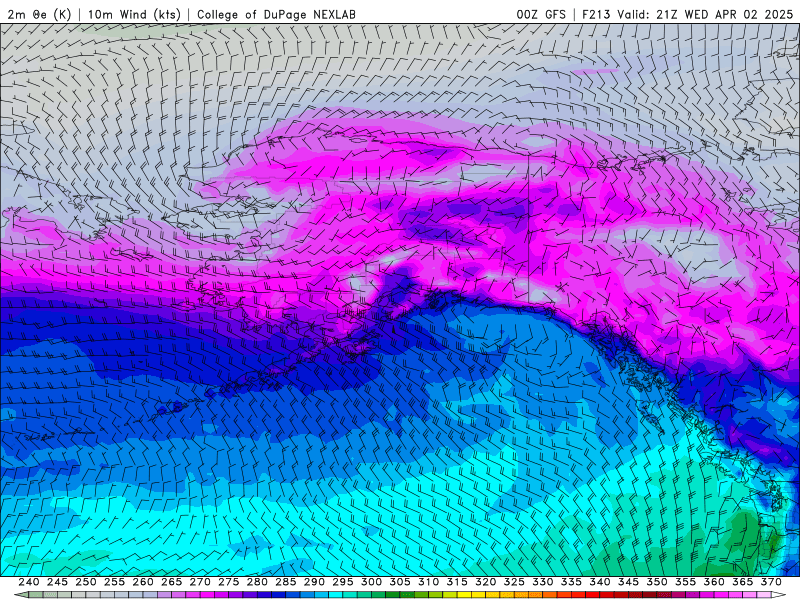Click the 370 value on the color scale
The width and height of the screenshot is (800, 600).
pos(771,582)
